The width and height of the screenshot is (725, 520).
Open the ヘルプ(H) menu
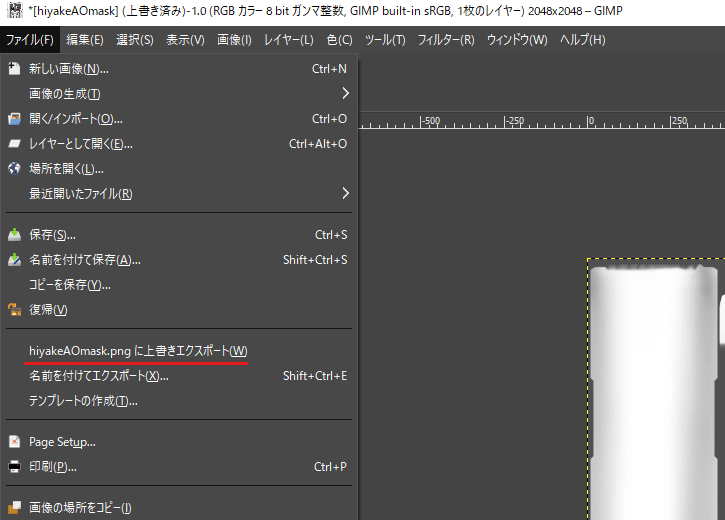583,40
